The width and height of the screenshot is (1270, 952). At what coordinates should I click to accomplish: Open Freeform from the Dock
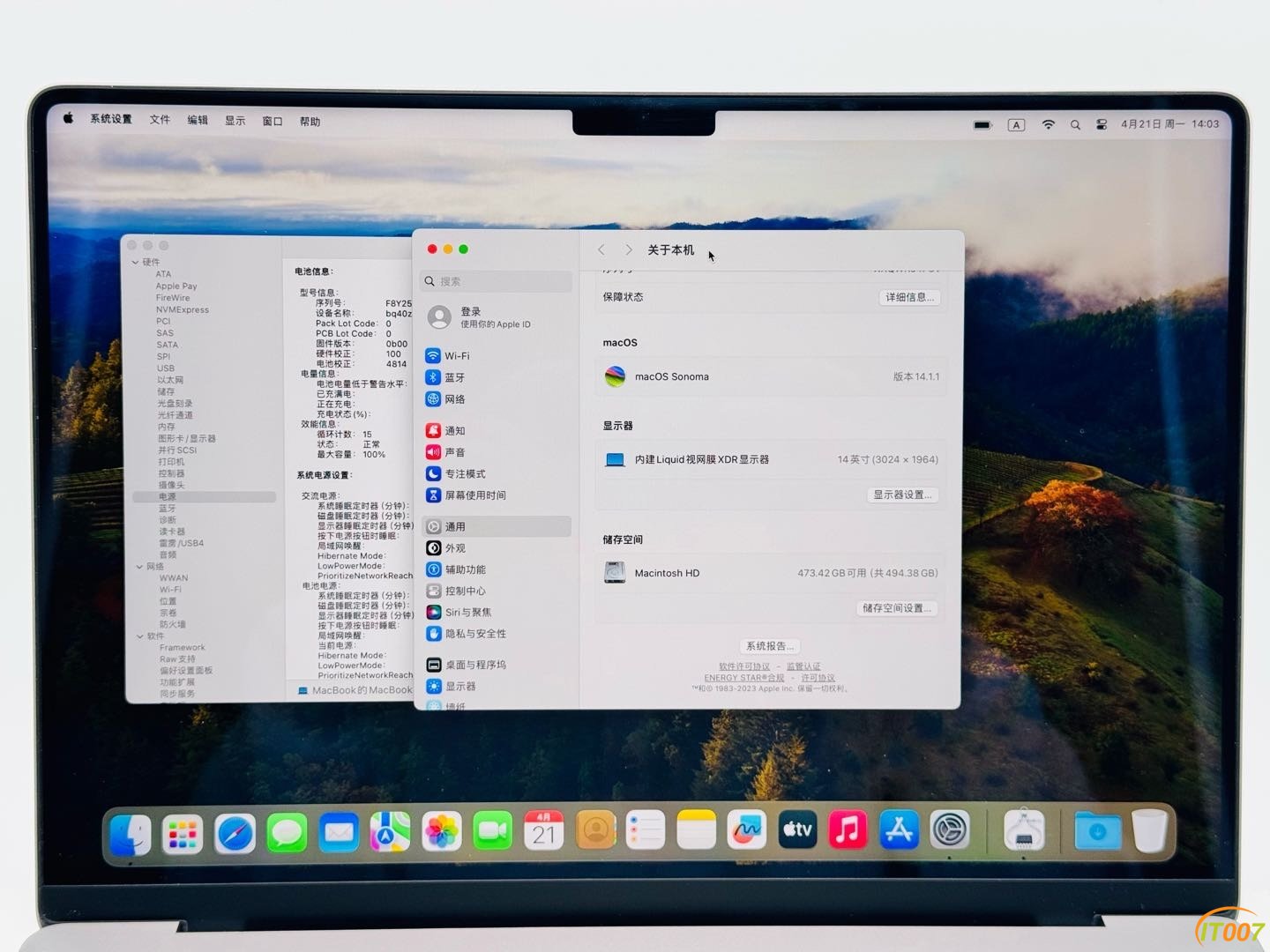(746, 829)
